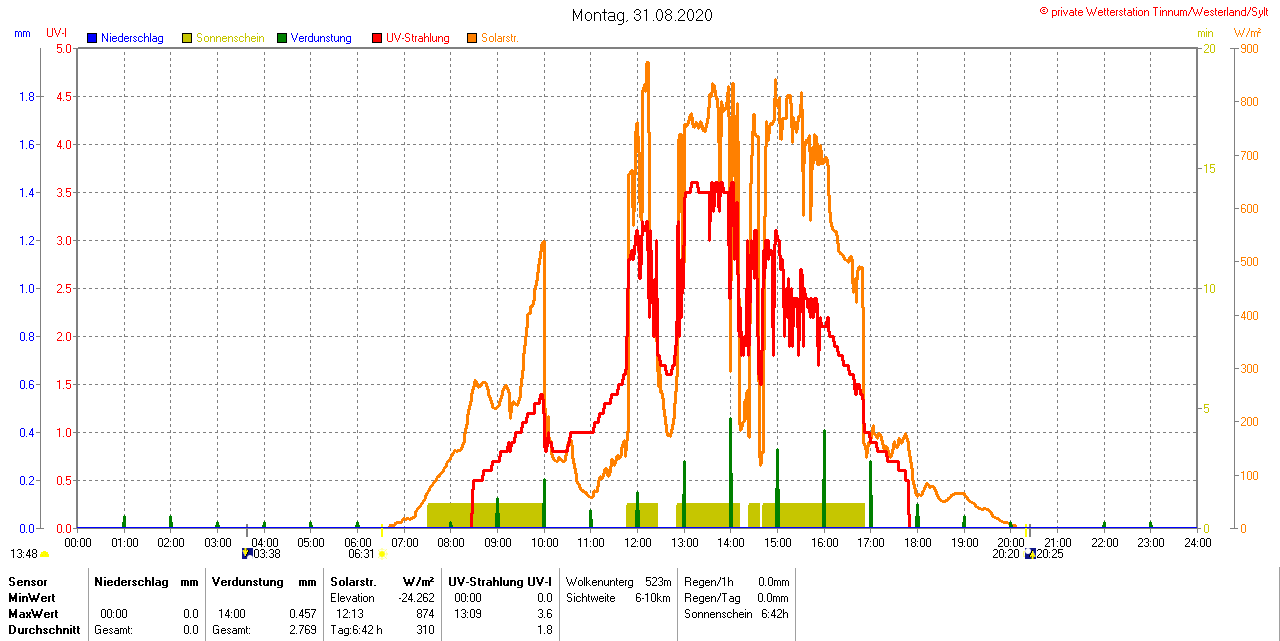
Task: Click the 20:20 sunset time label
Action: click(1007, 554)
